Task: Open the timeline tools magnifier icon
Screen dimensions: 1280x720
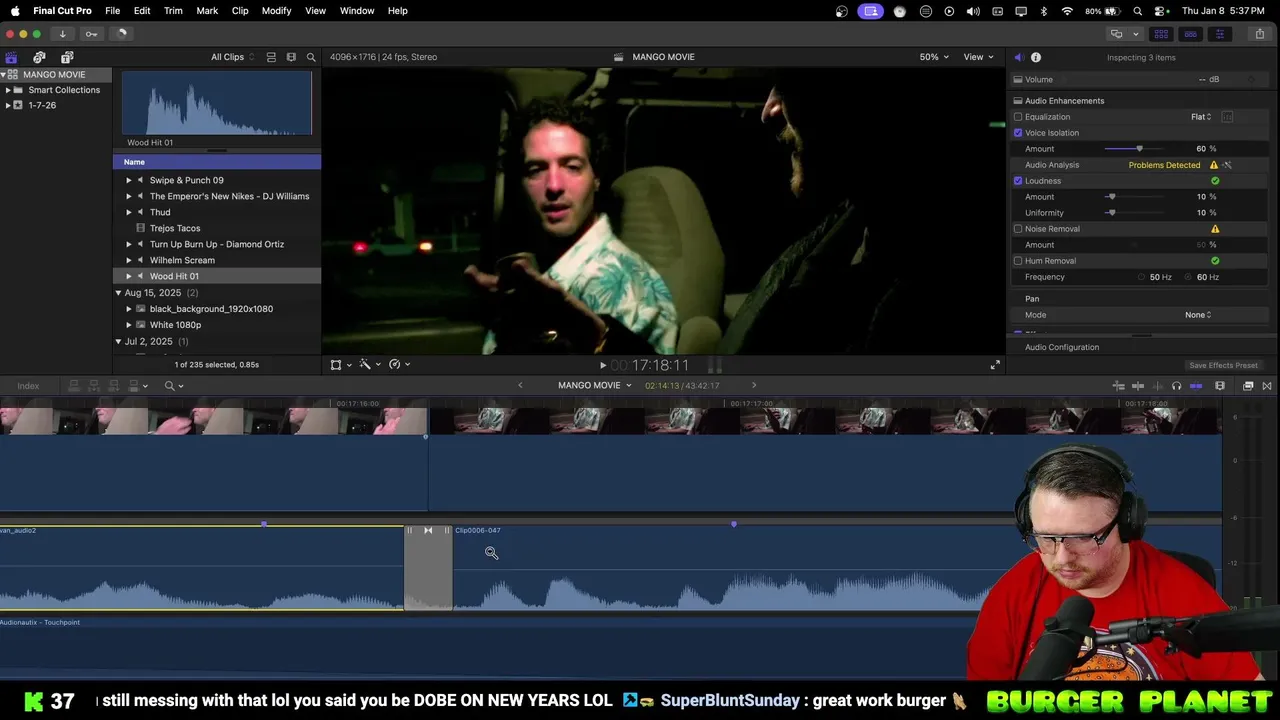Action: pyautogui.click(x=173, y=386)
